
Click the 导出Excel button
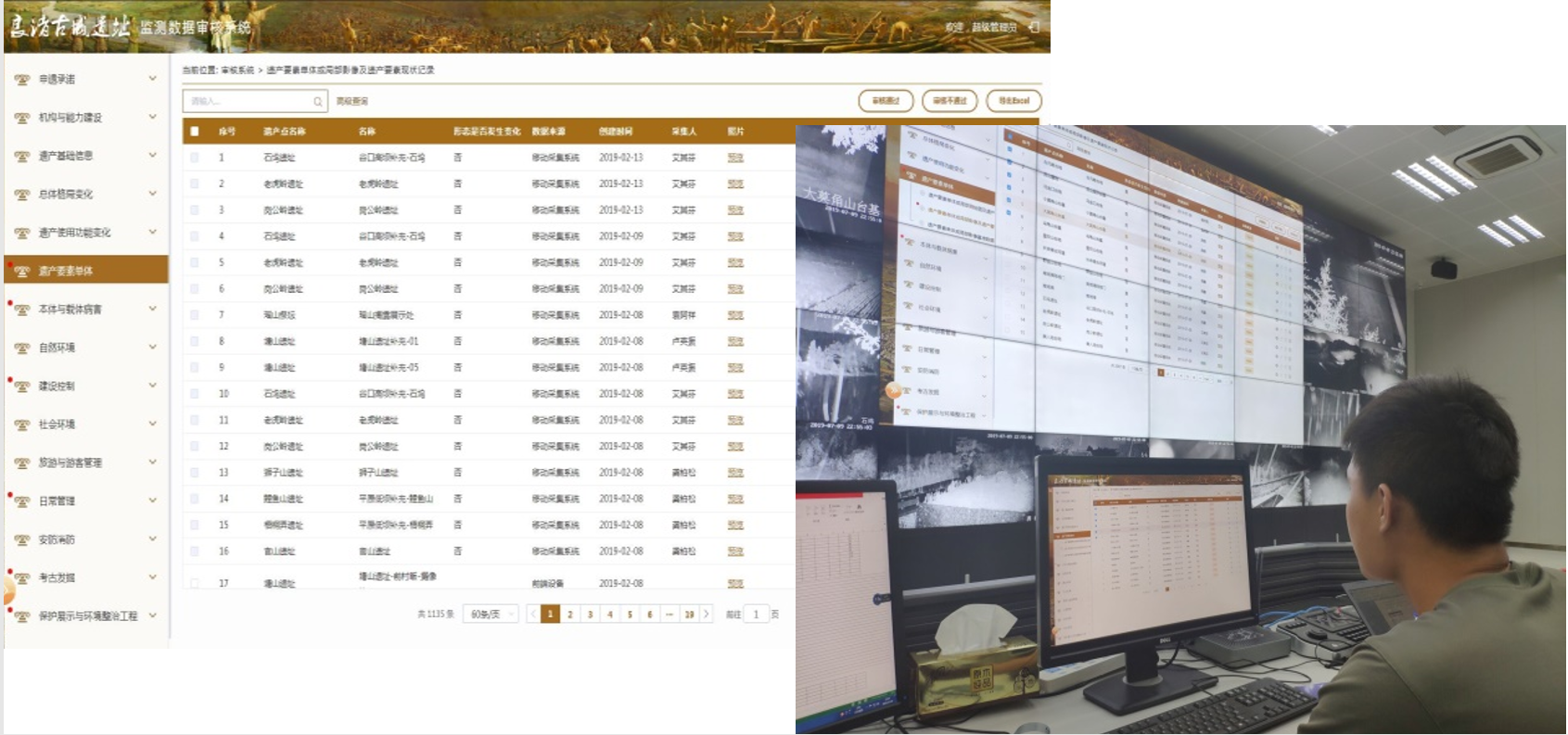tap(1014, 100)
